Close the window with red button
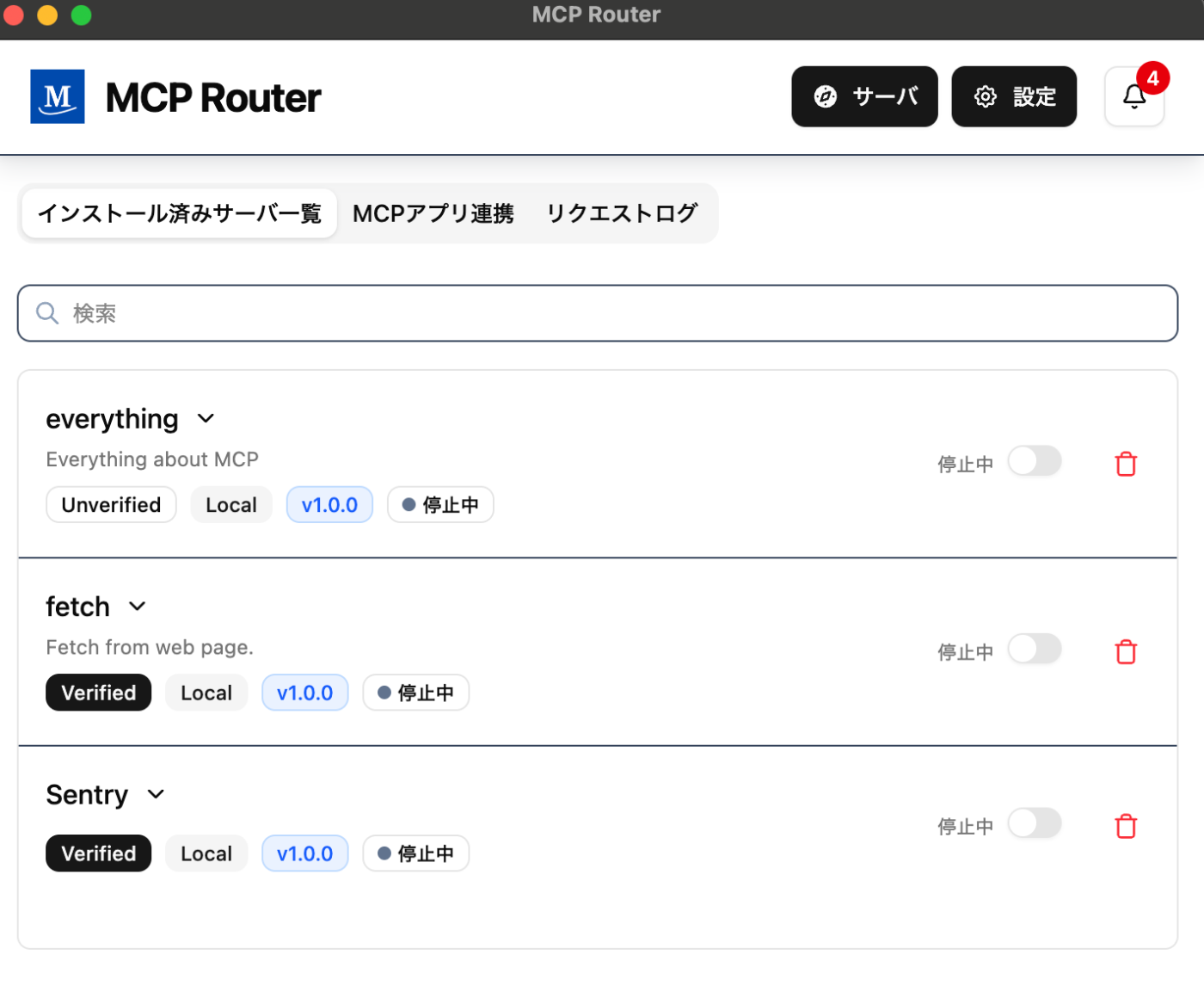This screenshot has height=992, width=1204. pos(13,15)
